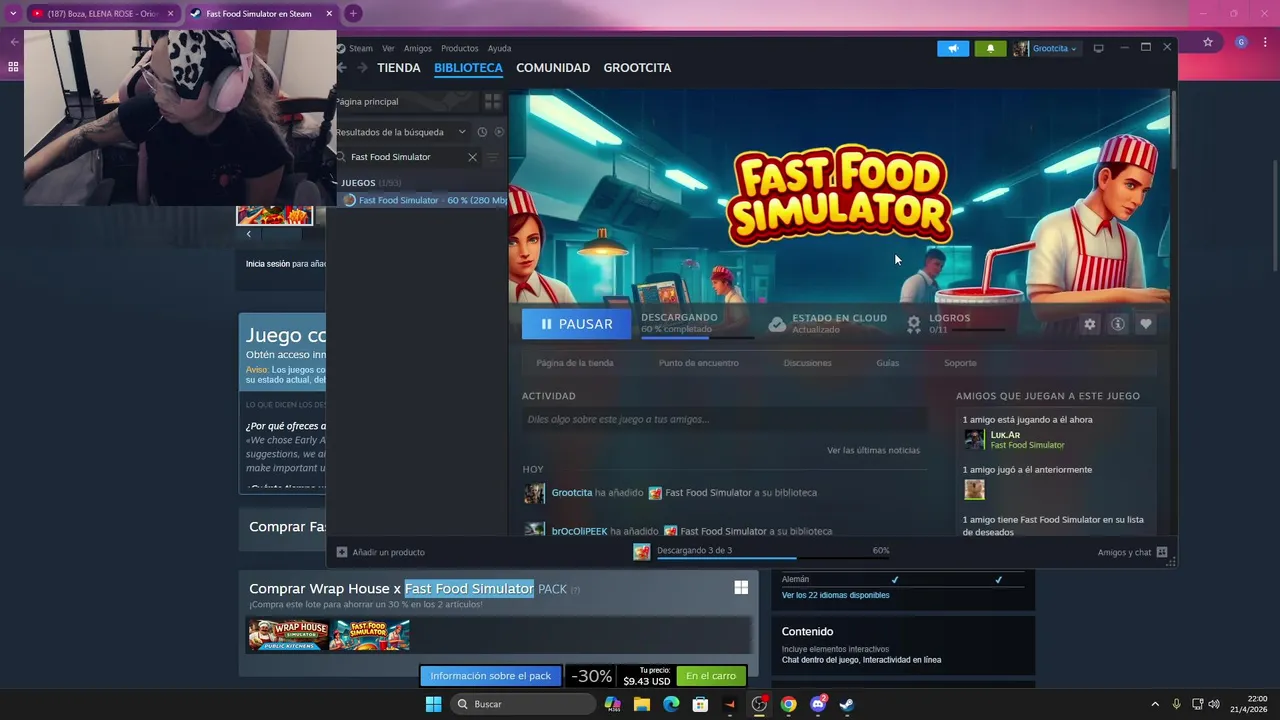Click Fast Food Simulator downloading game icon

pos(642,551)
